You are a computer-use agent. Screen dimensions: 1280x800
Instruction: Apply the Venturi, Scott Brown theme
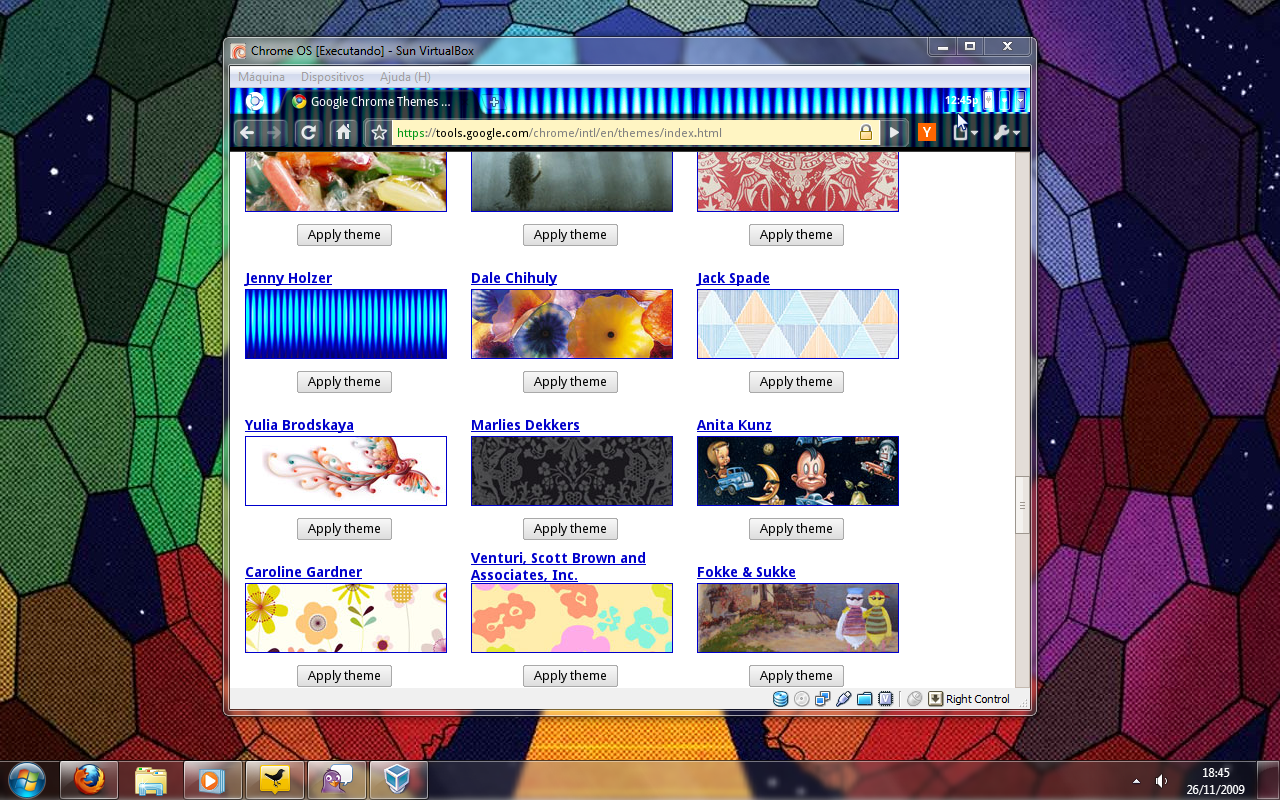[x=570, y=676]
